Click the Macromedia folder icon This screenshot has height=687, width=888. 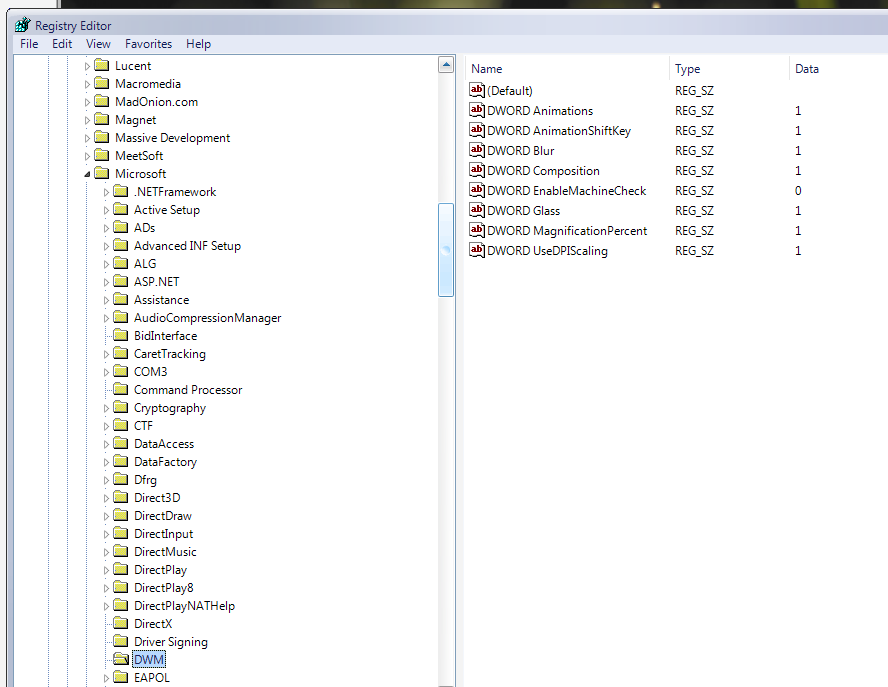click(x=102, y=83)
